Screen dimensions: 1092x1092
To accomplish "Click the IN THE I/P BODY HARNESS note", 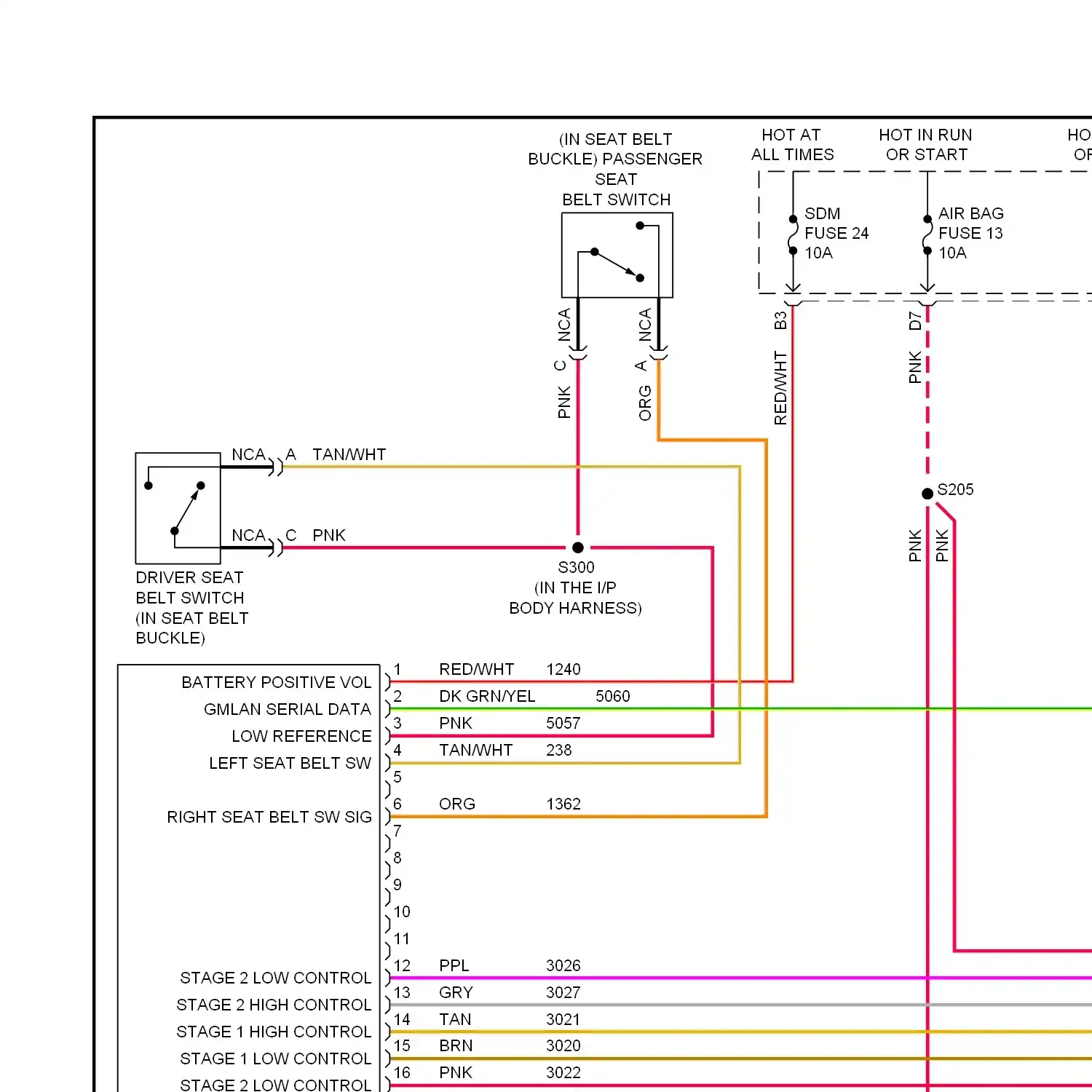I will point(576,598).
